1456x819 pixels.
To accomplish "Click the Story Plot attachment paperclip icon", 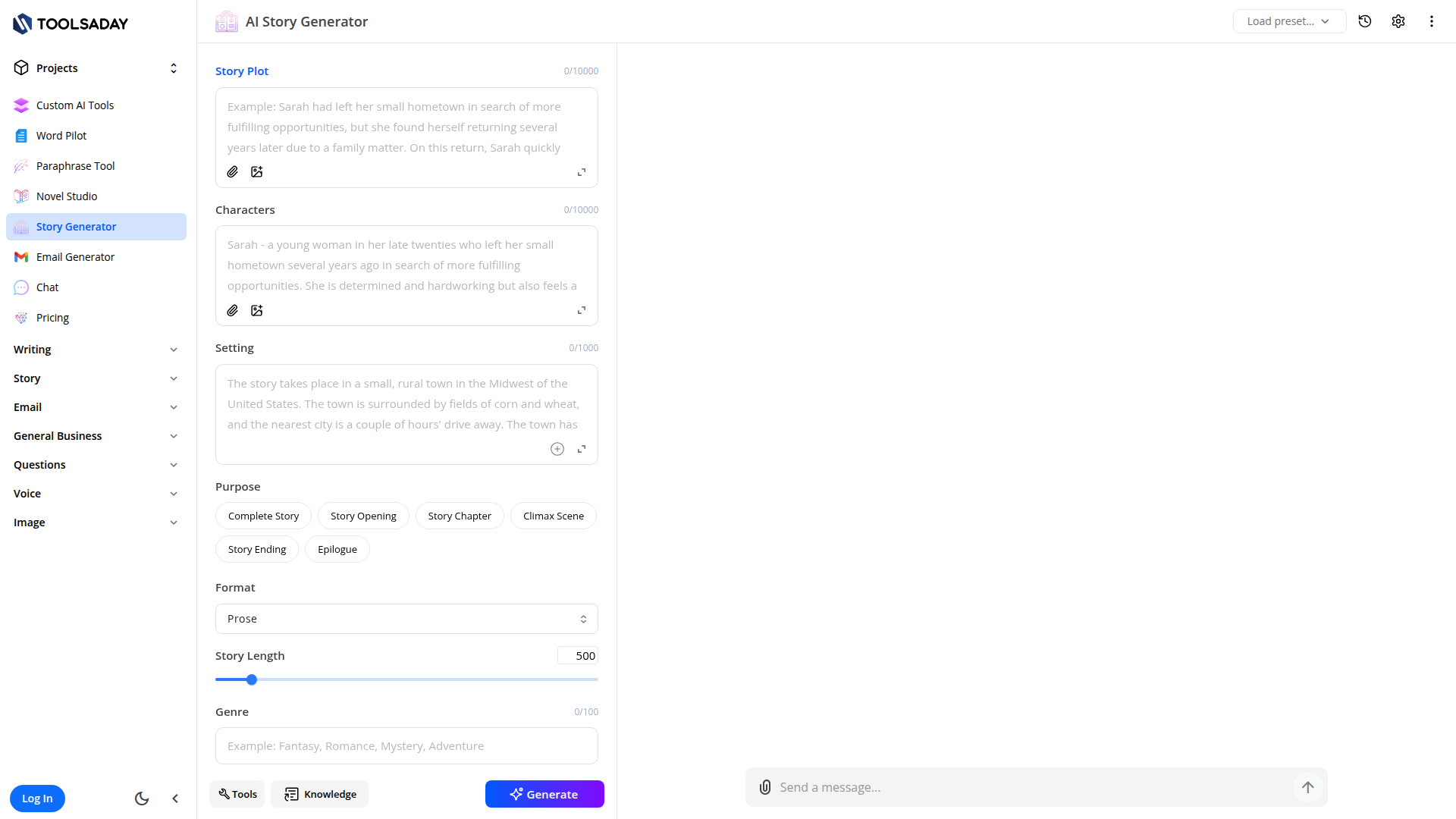I will click(233, 172).
